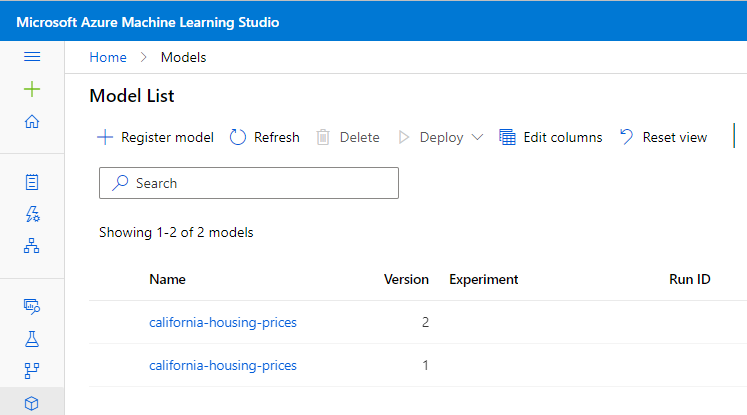
Task: Expand the Deploy dropdown arrow
Action: [477, 137]
